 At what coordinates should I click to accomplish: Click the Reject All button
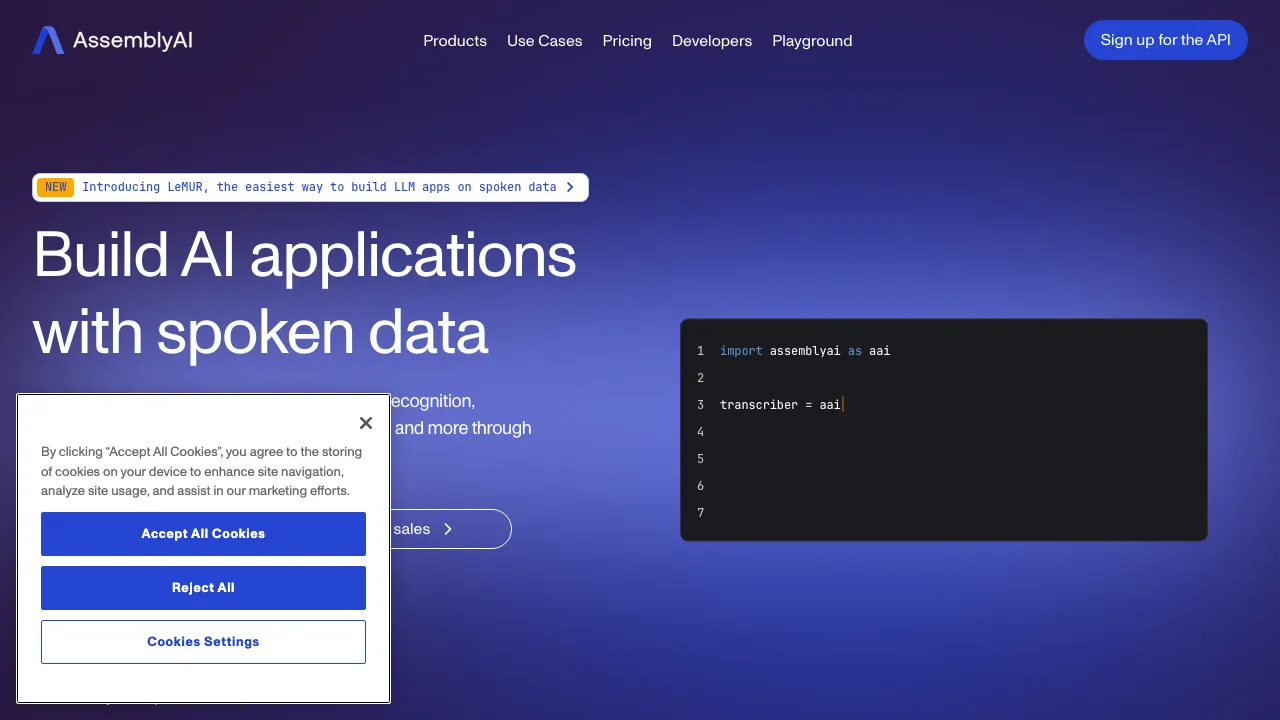tap(203, 588)
